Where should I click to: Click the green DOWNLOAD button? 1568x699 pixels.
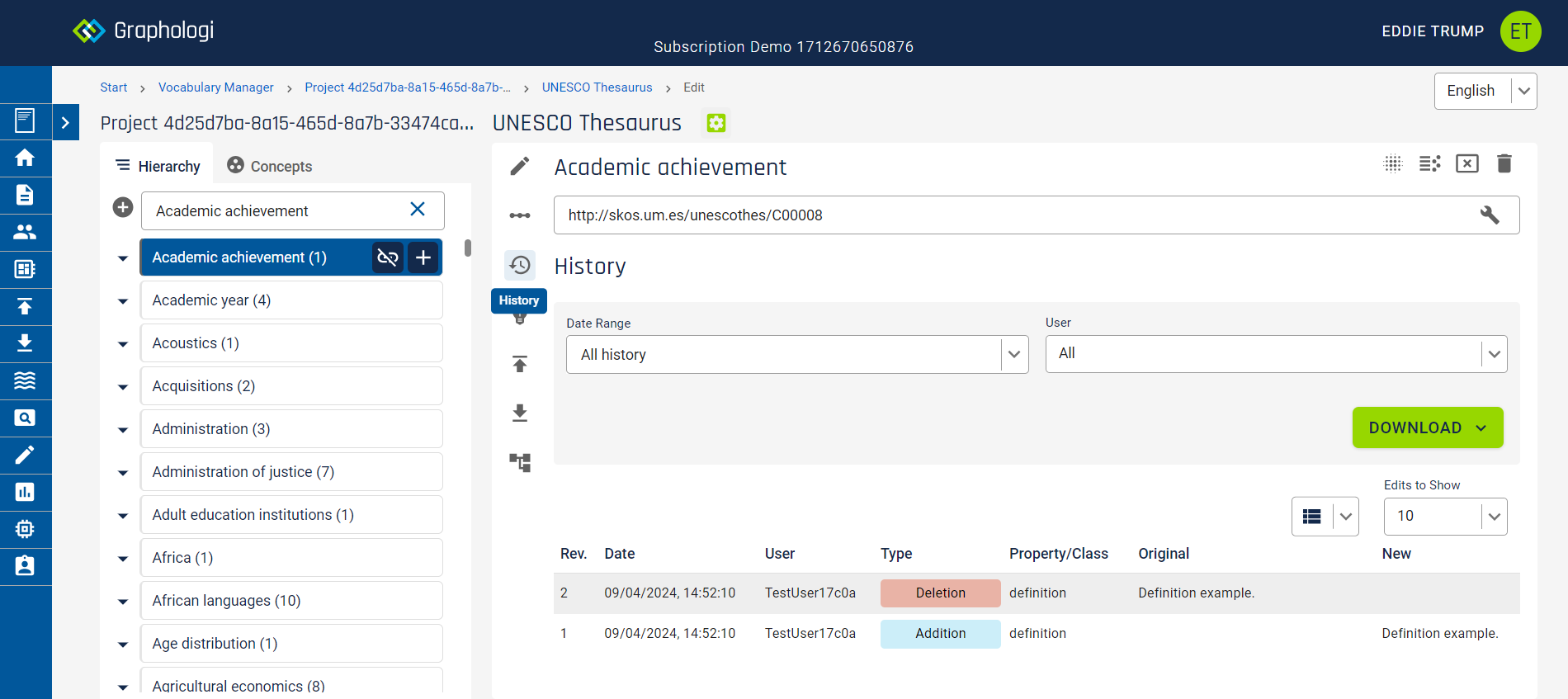pyautogui.click(x=1428, y=427)
